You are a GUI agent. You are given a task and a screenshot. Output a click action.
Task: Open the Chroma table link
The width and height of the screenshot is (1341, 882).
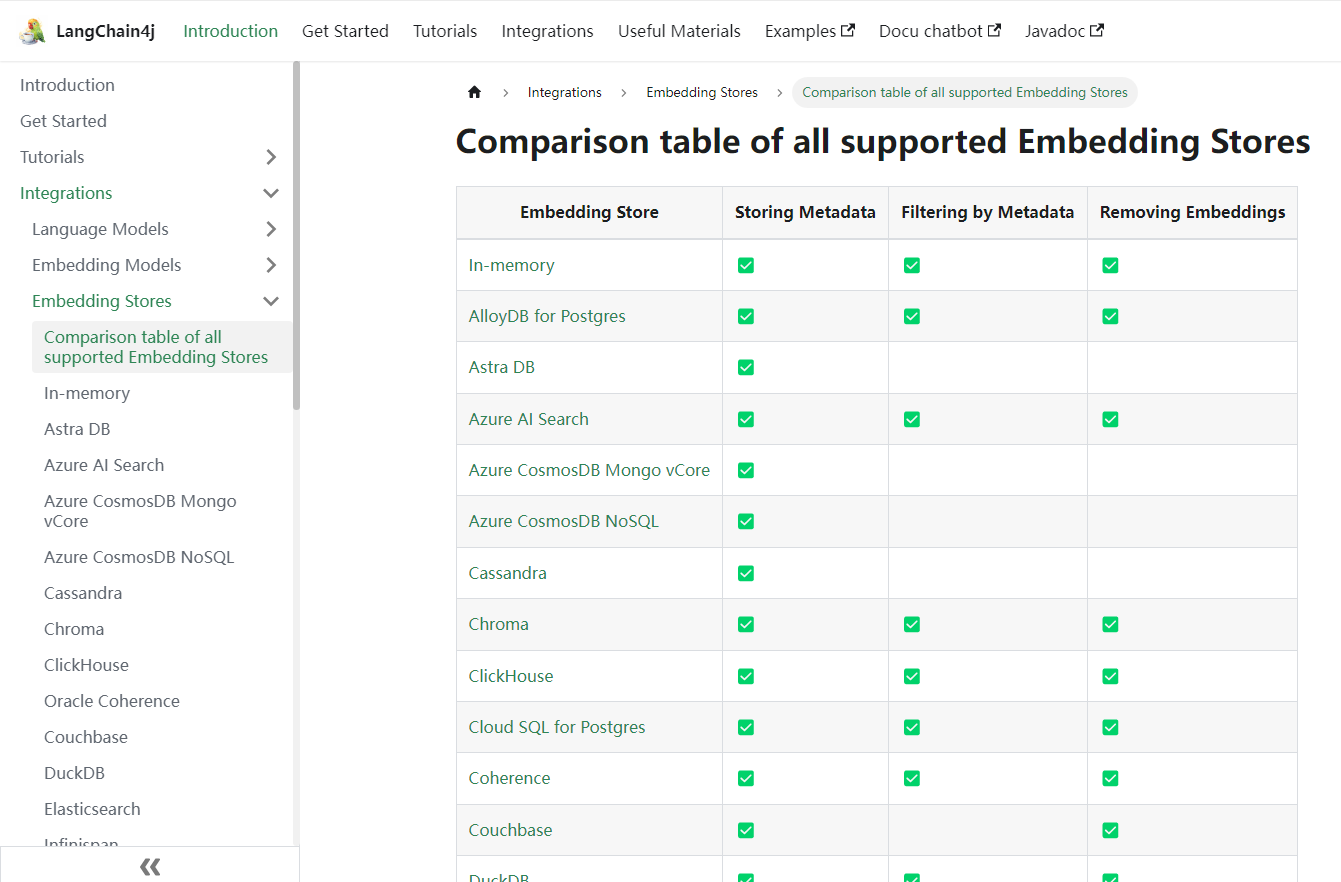coord(498,624)
